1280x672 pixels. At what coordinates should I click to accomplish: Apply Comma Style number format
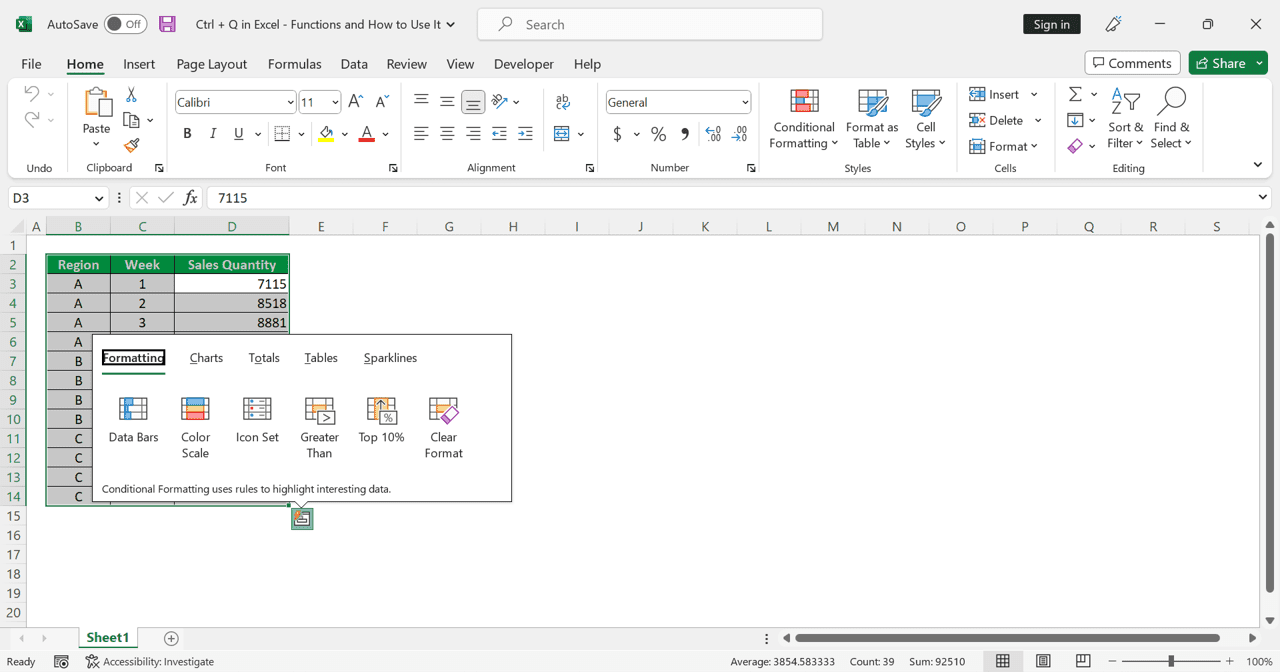coord(685,134)
